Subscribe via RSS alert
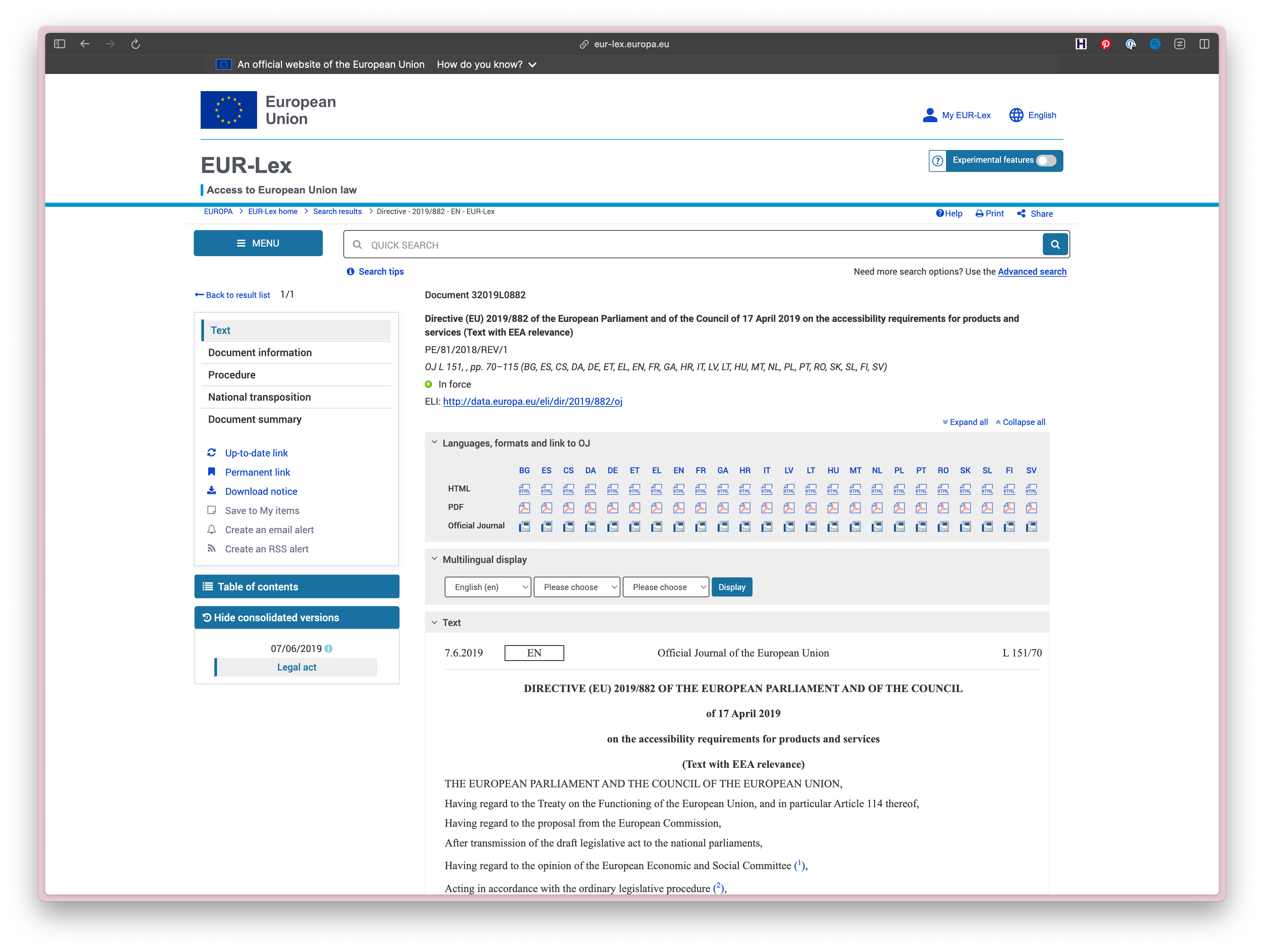Viewport: 1264px width, 952px height. [266, 549]
